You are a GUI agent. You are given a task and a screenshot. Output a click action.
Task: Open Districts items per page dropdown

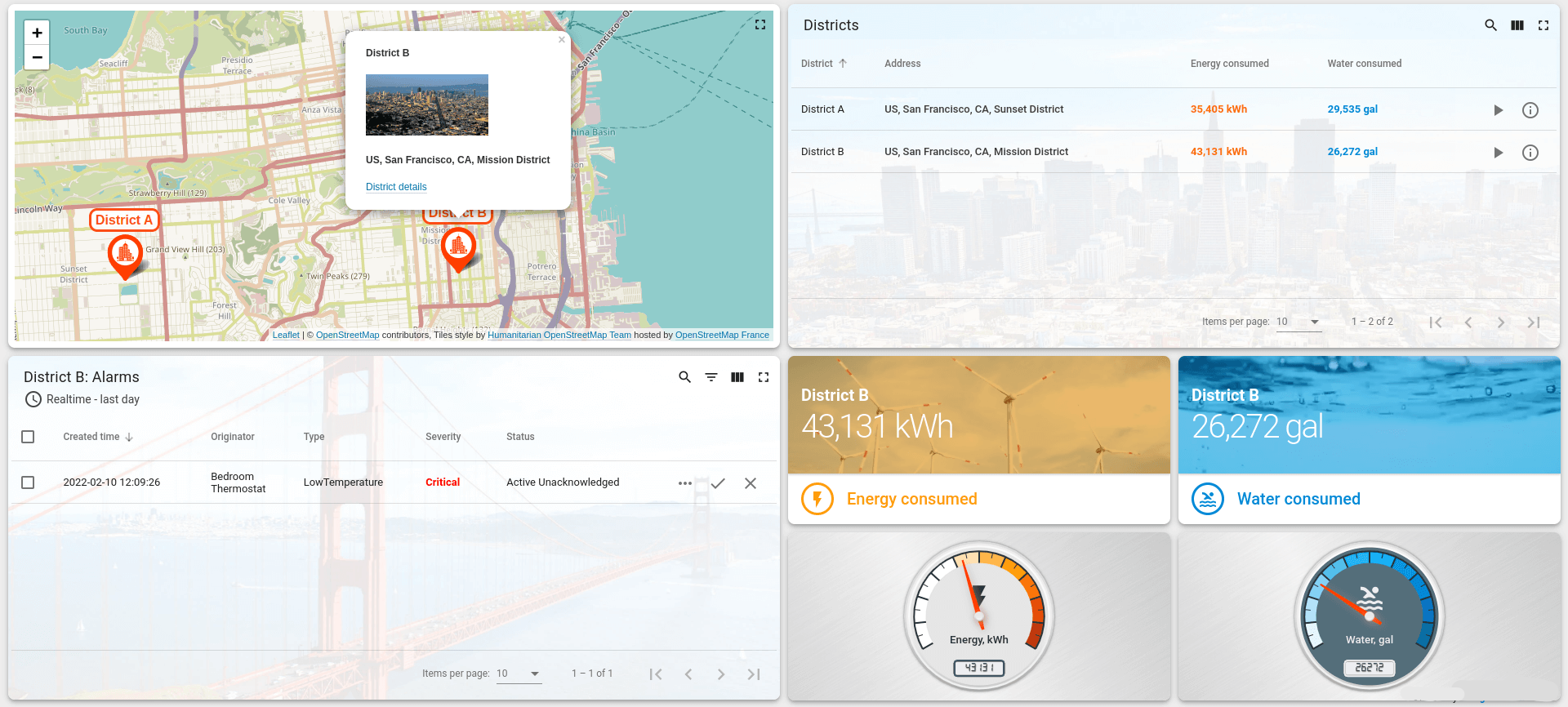1298,322
